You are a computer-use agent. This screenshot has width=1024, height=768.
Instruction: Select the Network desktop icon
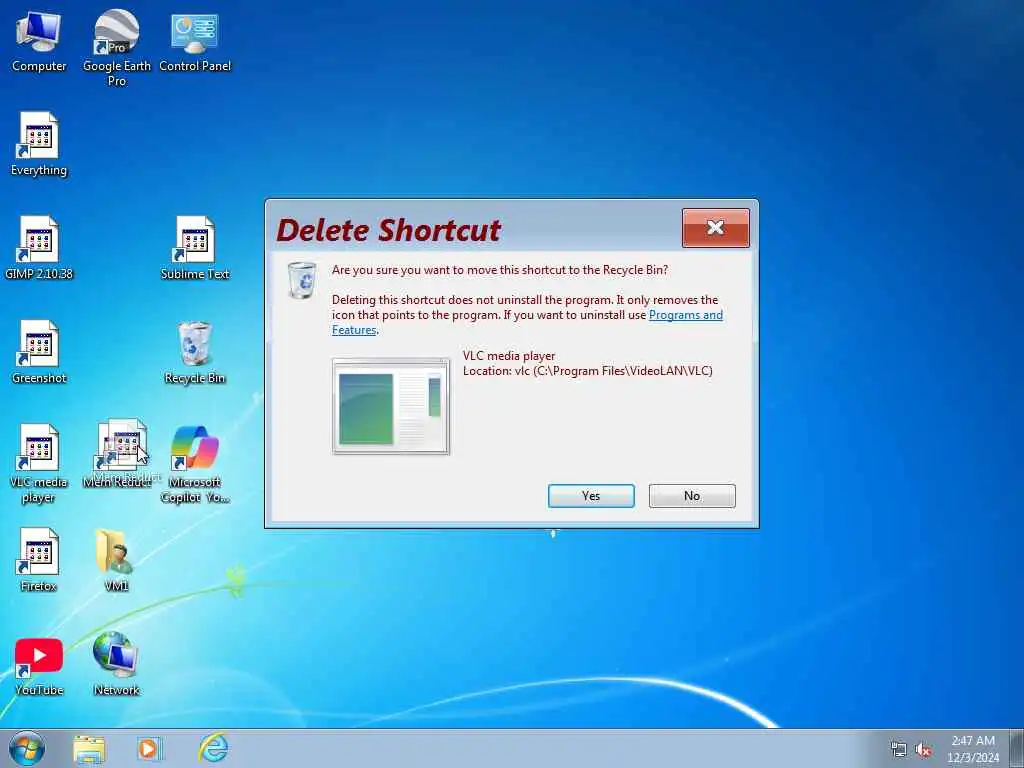[x=116, y=664]
